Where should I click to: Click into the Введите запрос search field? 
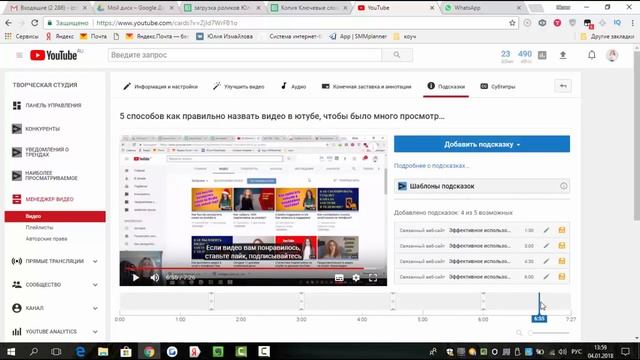coord(245,55)
